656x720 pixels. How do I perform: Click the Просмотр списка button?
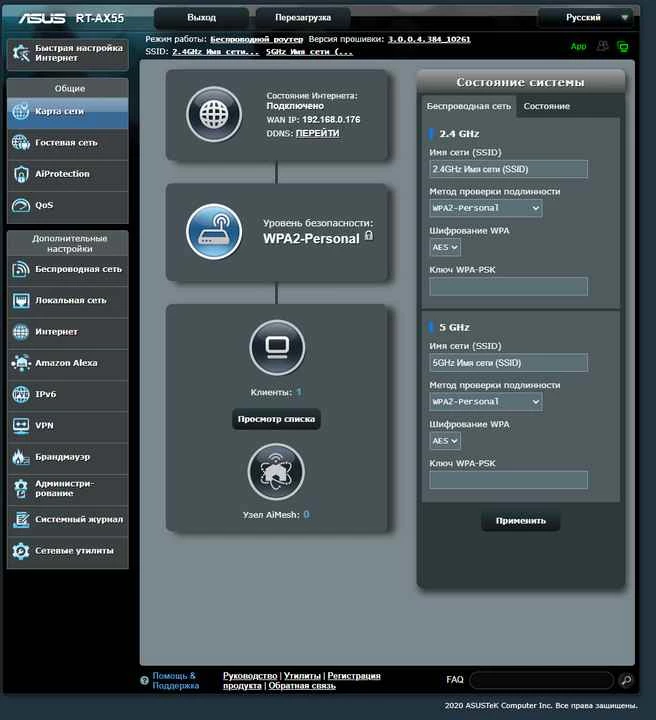click(x=276, y=419)
